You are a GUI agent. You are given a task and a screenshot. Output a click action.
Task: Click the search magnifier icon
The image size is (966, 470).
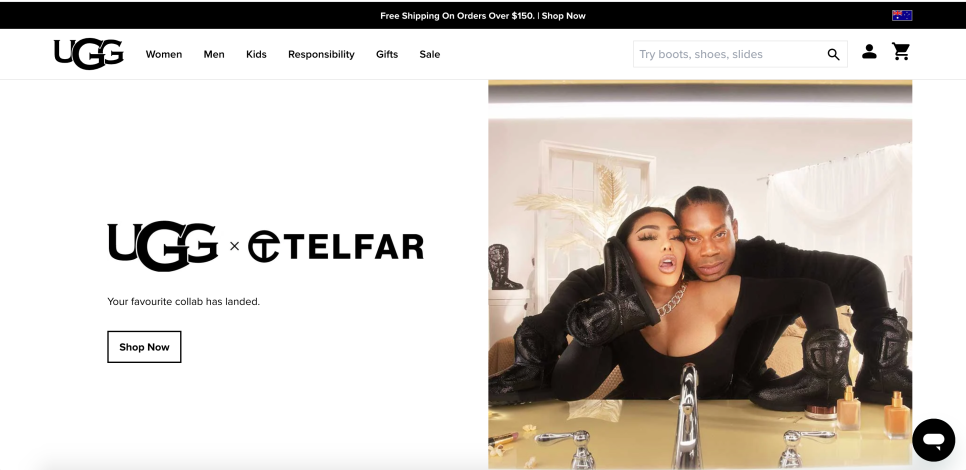(833, 54)
